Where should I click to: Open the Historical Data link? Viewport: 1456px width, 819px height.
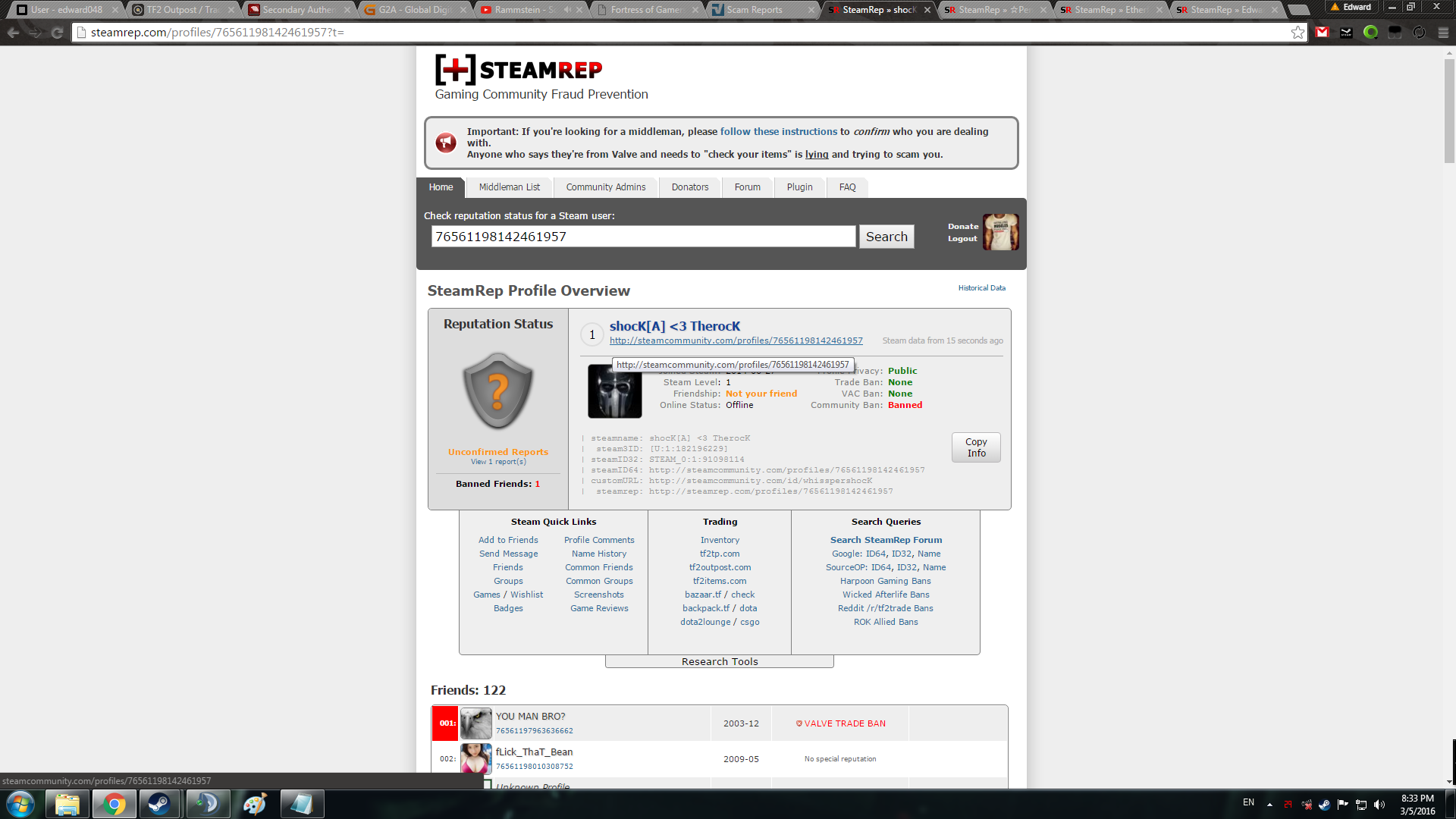981,288
